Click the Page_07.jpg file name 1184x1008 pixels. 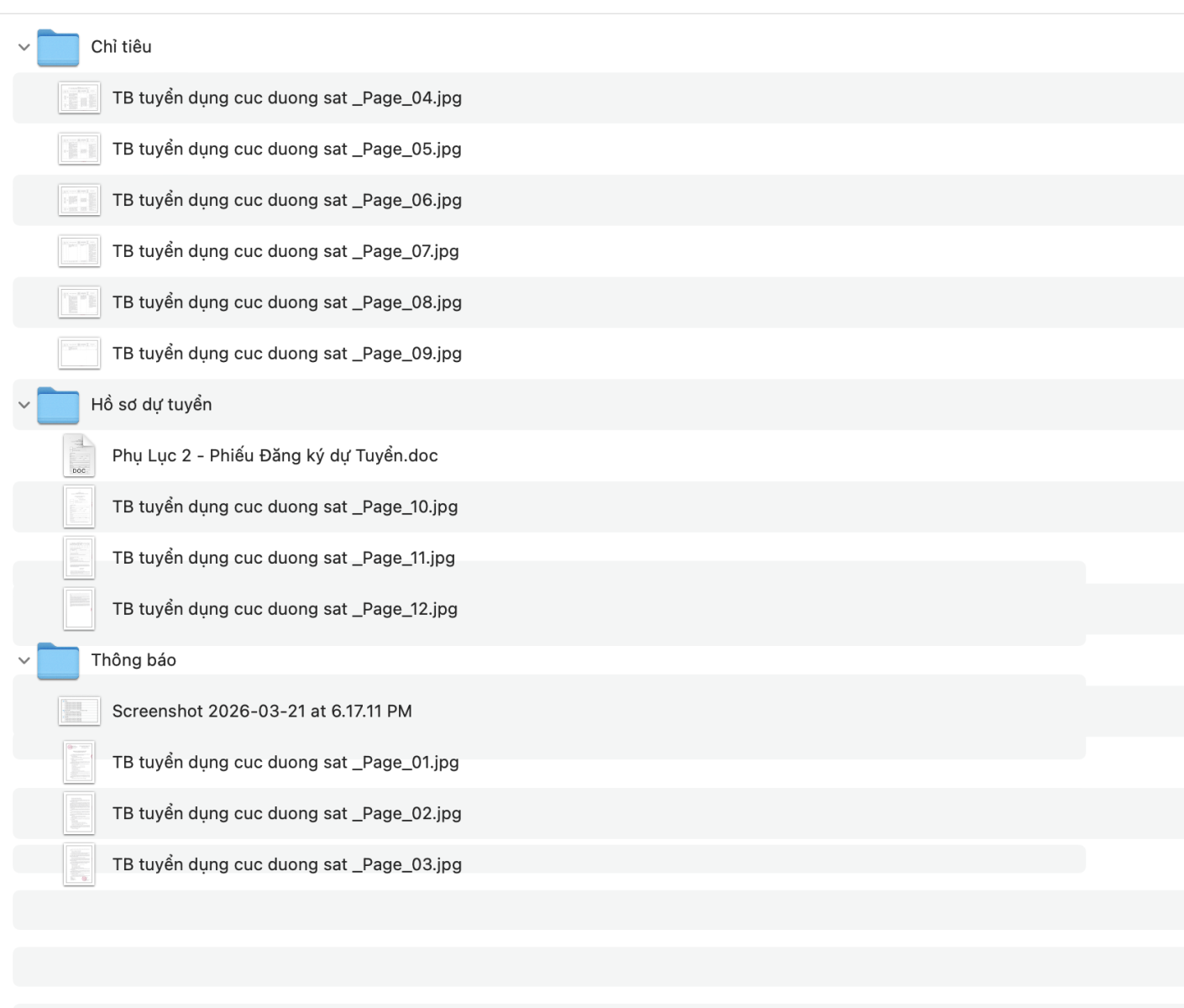point(286,251)
